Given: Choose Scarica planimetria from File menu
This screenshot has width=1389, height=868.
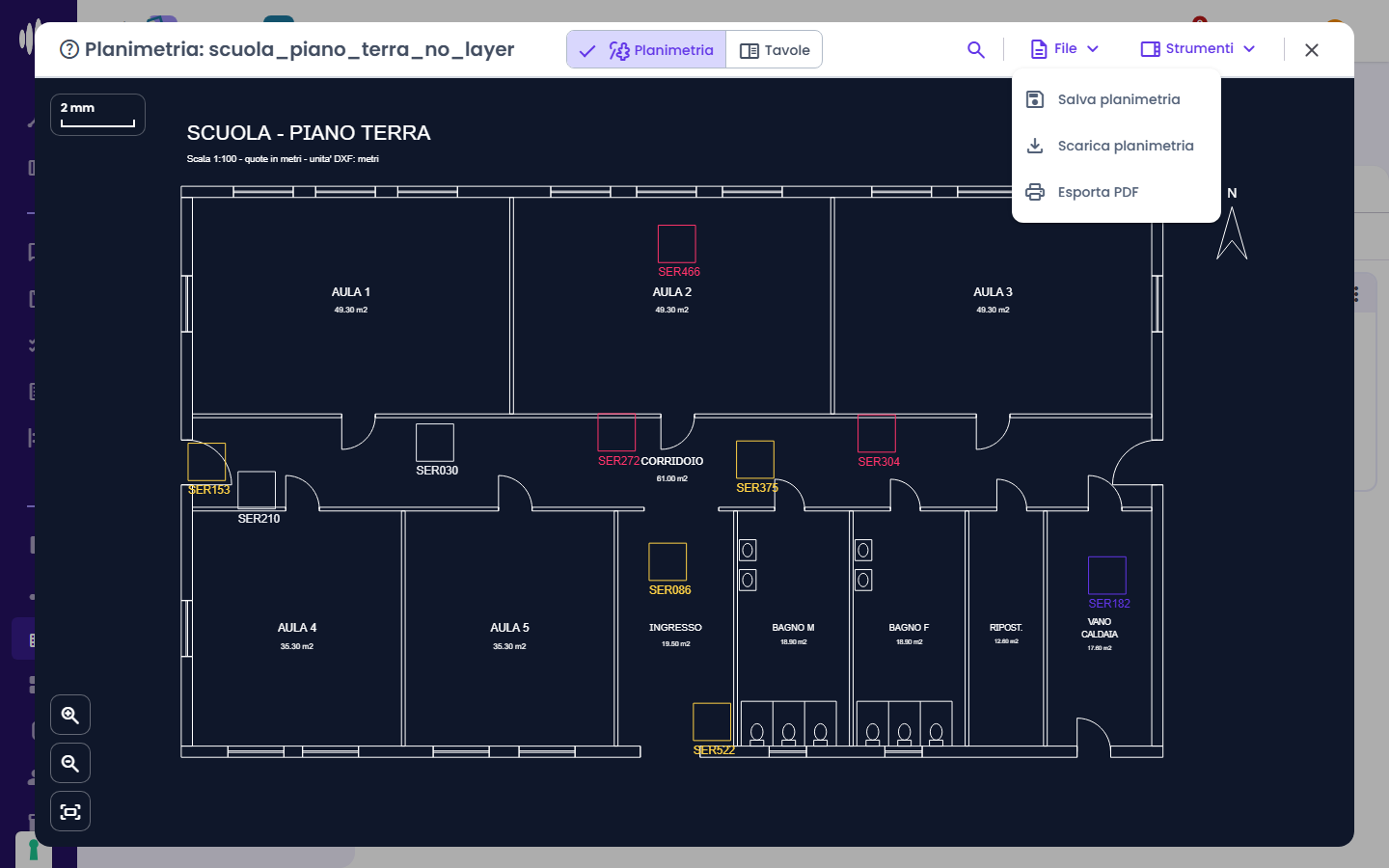Looking at the screenshot, I should [1116, 146].
